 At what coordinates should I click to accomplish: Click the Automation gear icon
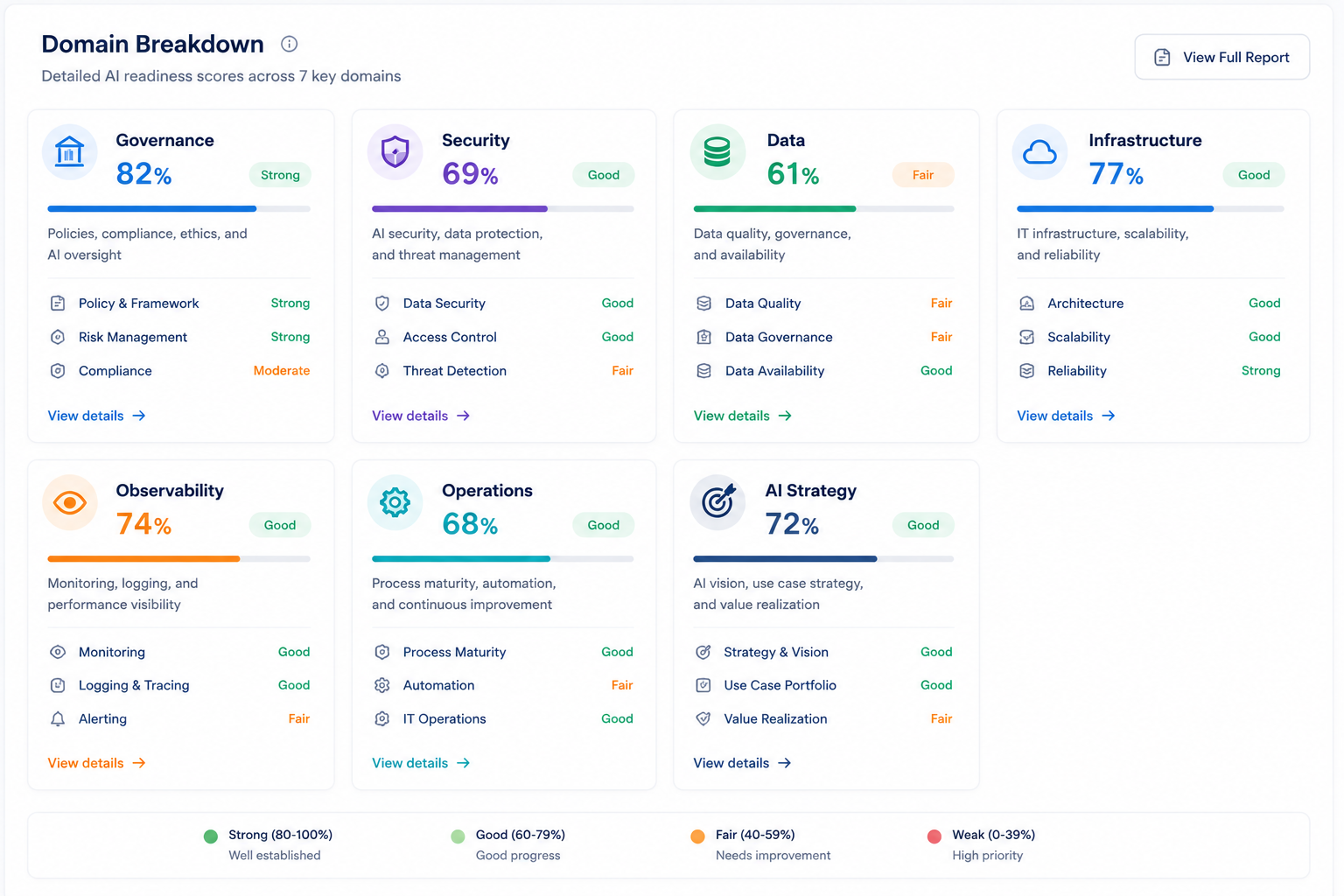(382, 685)
